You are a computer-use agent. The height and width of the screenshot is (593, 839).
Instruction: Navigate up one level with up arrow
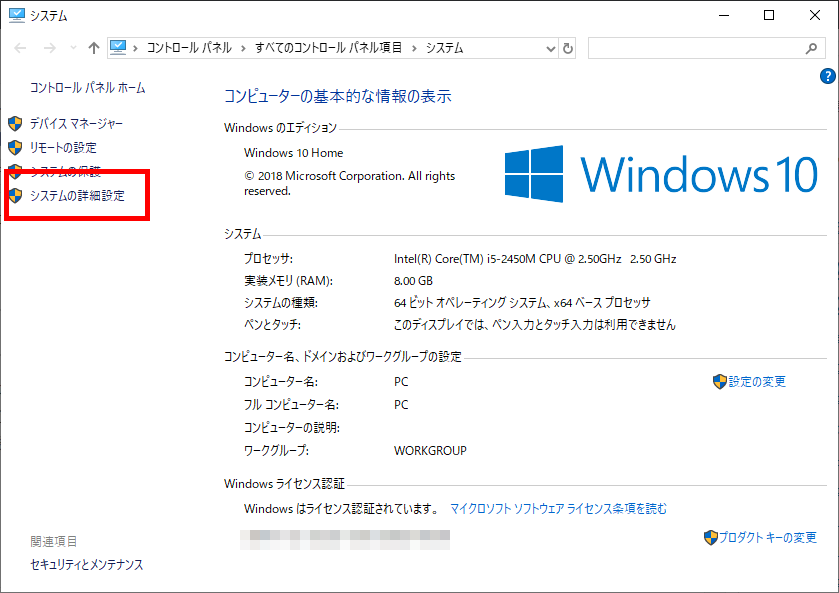pos(93,48)
